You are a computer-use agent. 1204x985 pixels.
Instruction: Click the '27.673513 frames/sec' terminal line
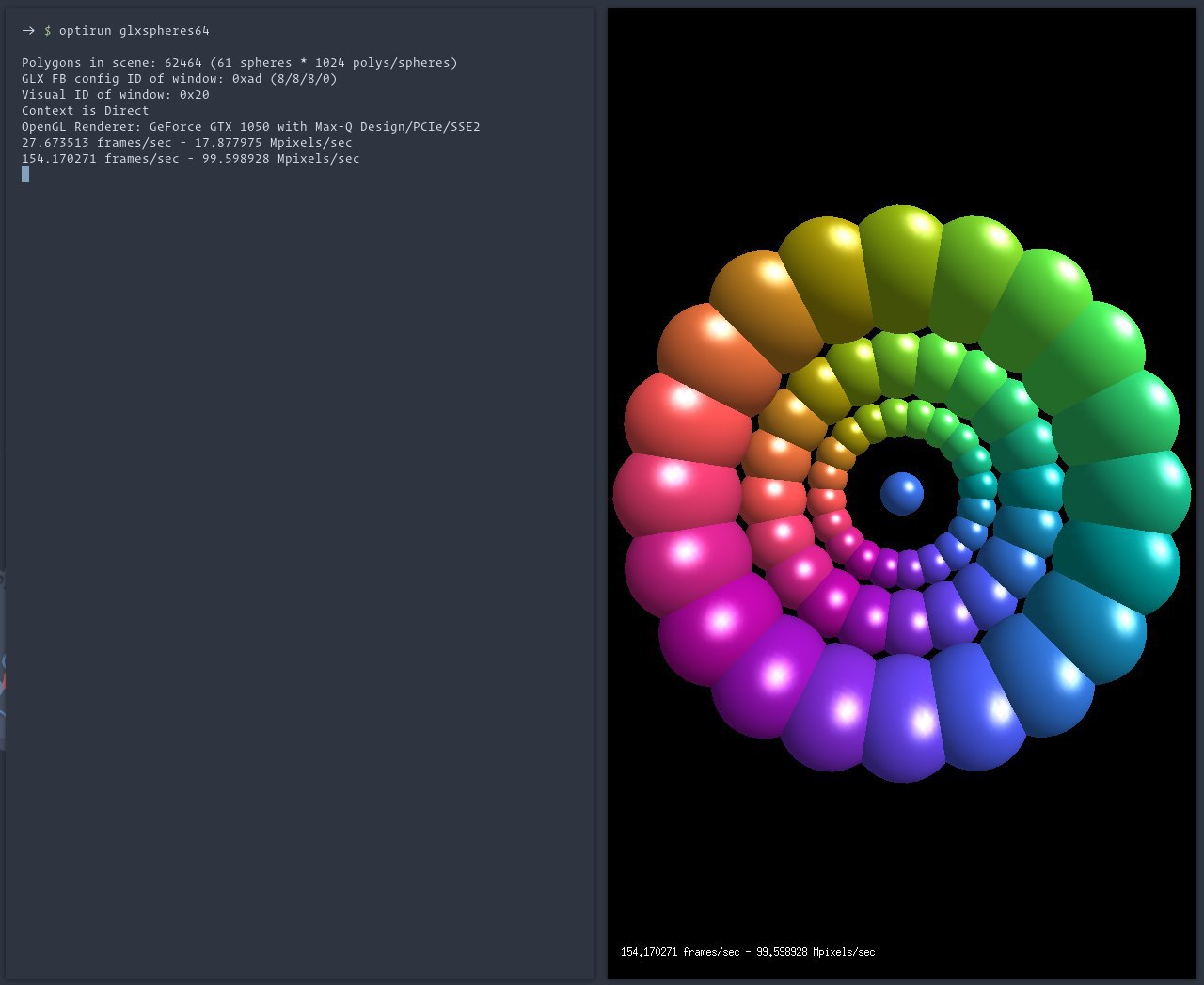tap(187, 143)
